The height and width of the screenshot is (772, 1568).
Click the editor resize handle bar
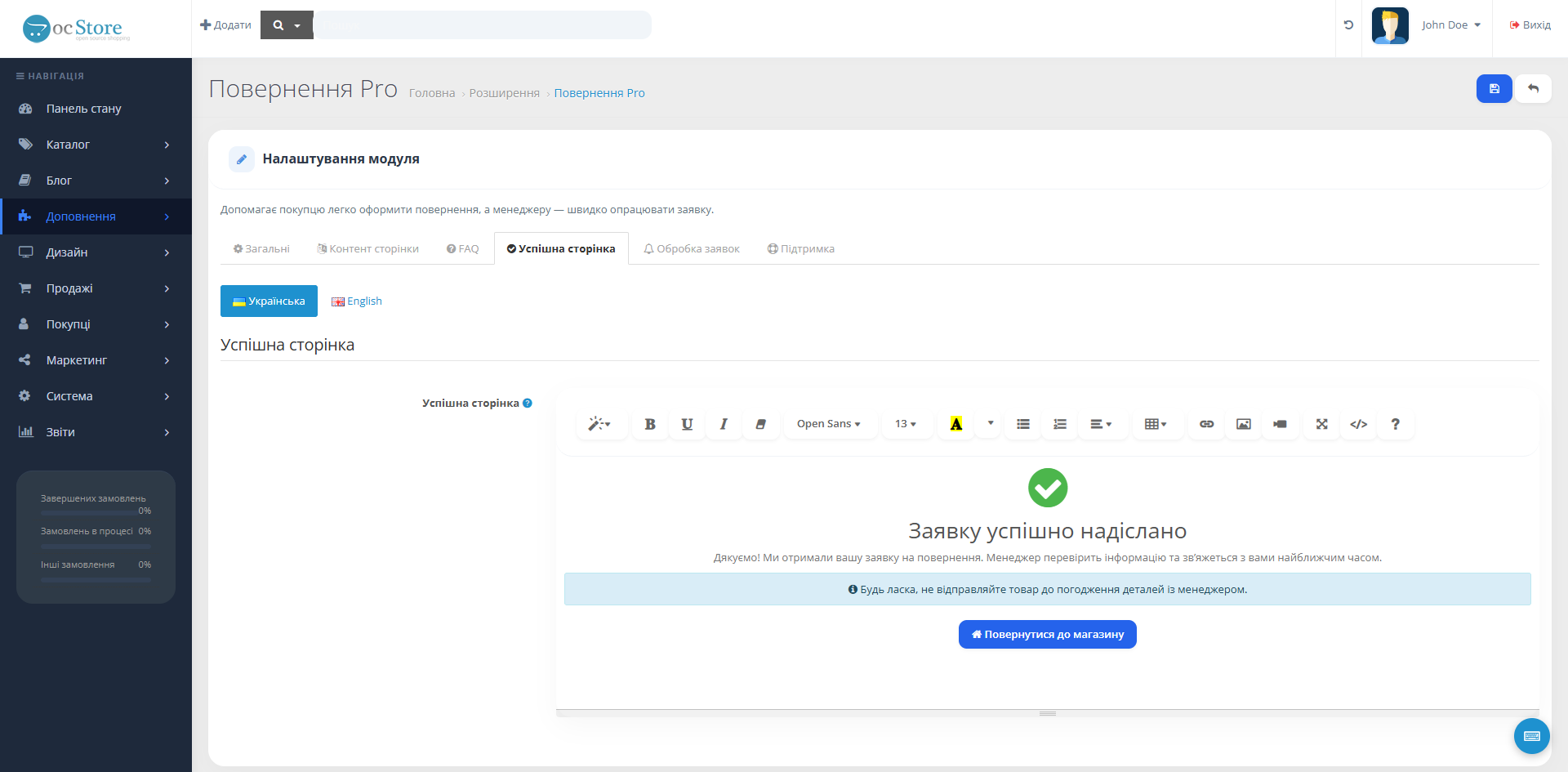tap(1048, 713)
